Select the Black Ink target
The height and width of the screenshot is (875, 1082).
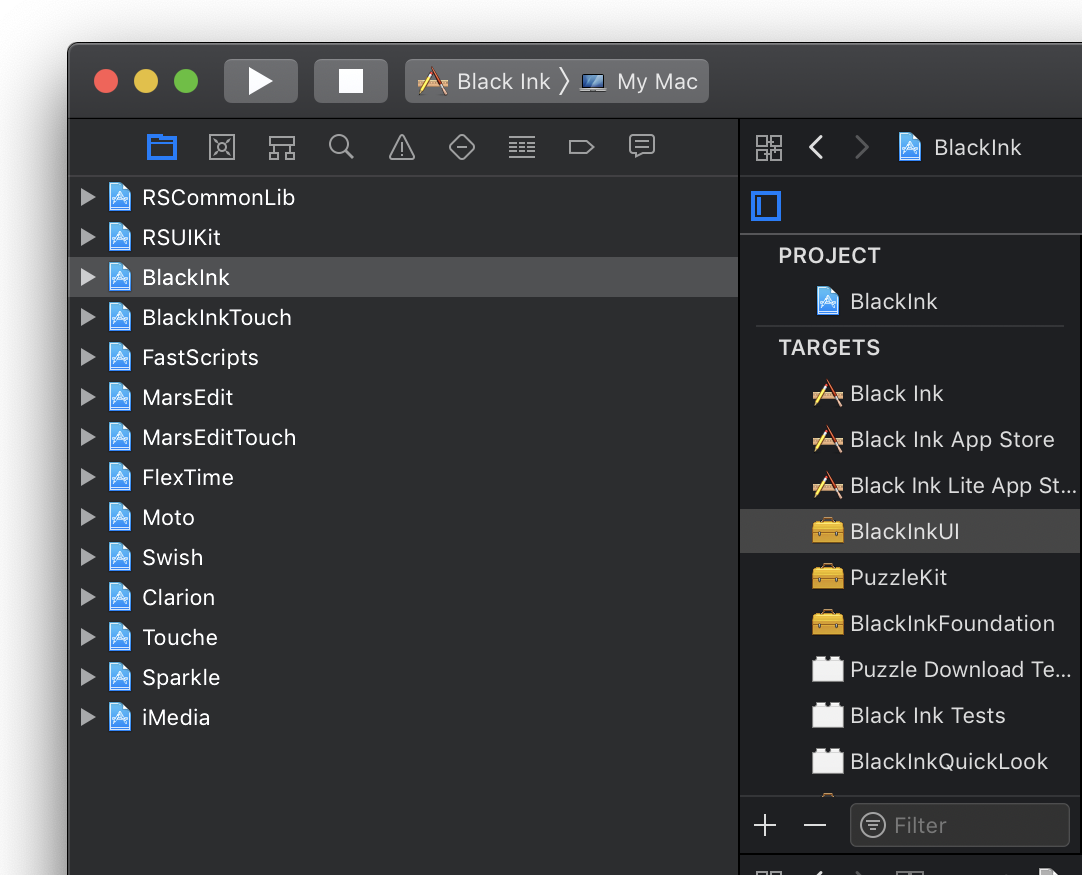point(911,393)
